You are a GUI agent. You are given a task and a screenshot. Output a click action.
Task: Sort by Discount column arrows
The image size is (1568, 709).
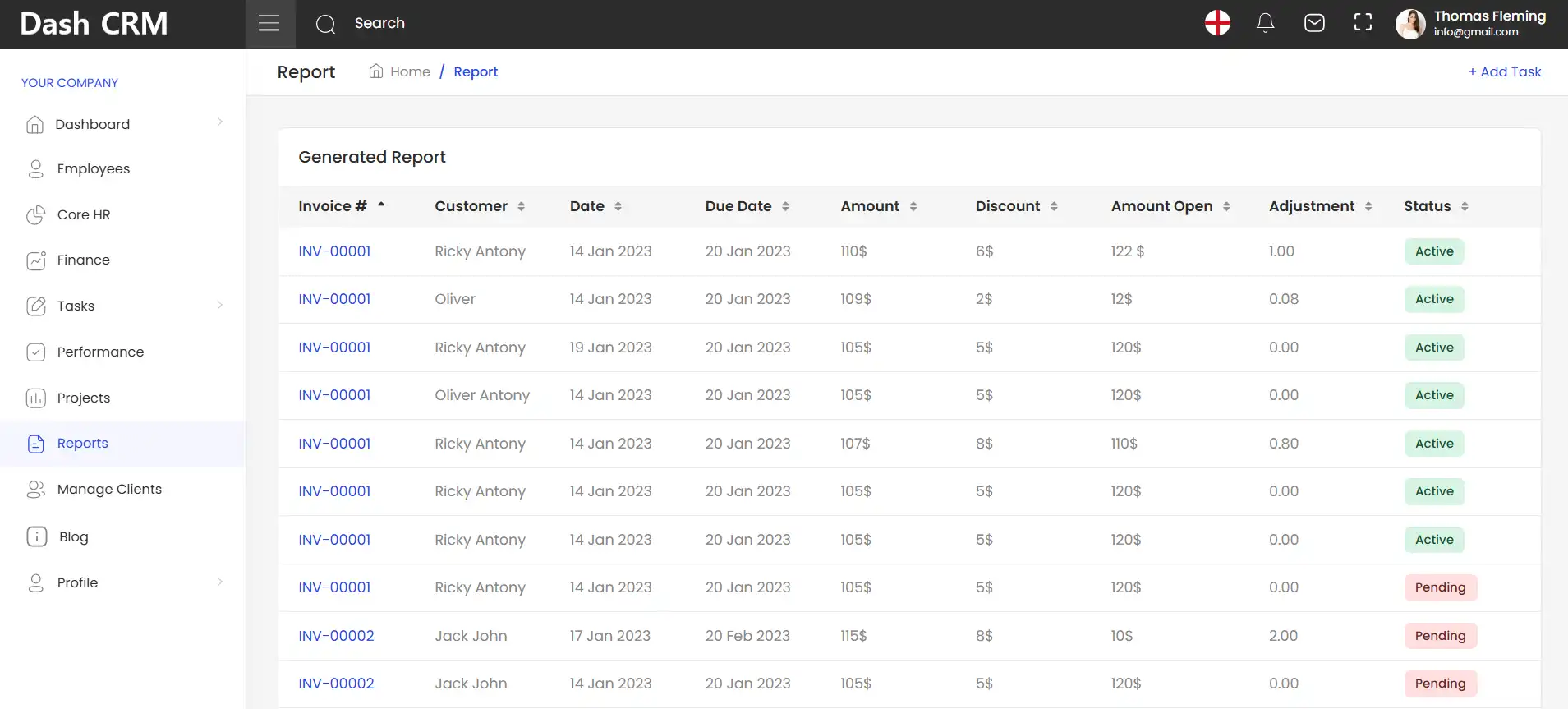(x=1054, y=206)
